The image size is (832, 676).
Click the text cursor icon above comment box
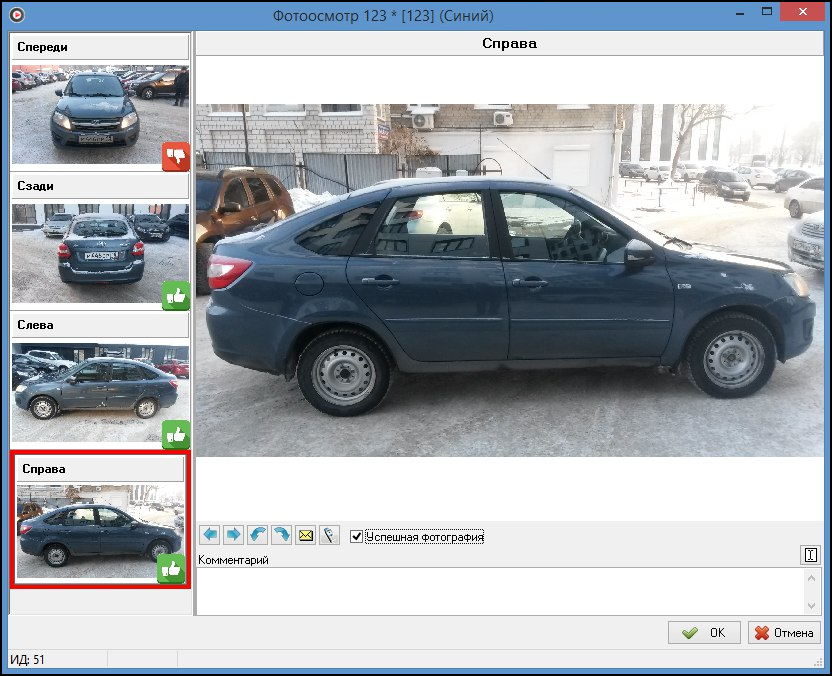(x=811, y=555)
